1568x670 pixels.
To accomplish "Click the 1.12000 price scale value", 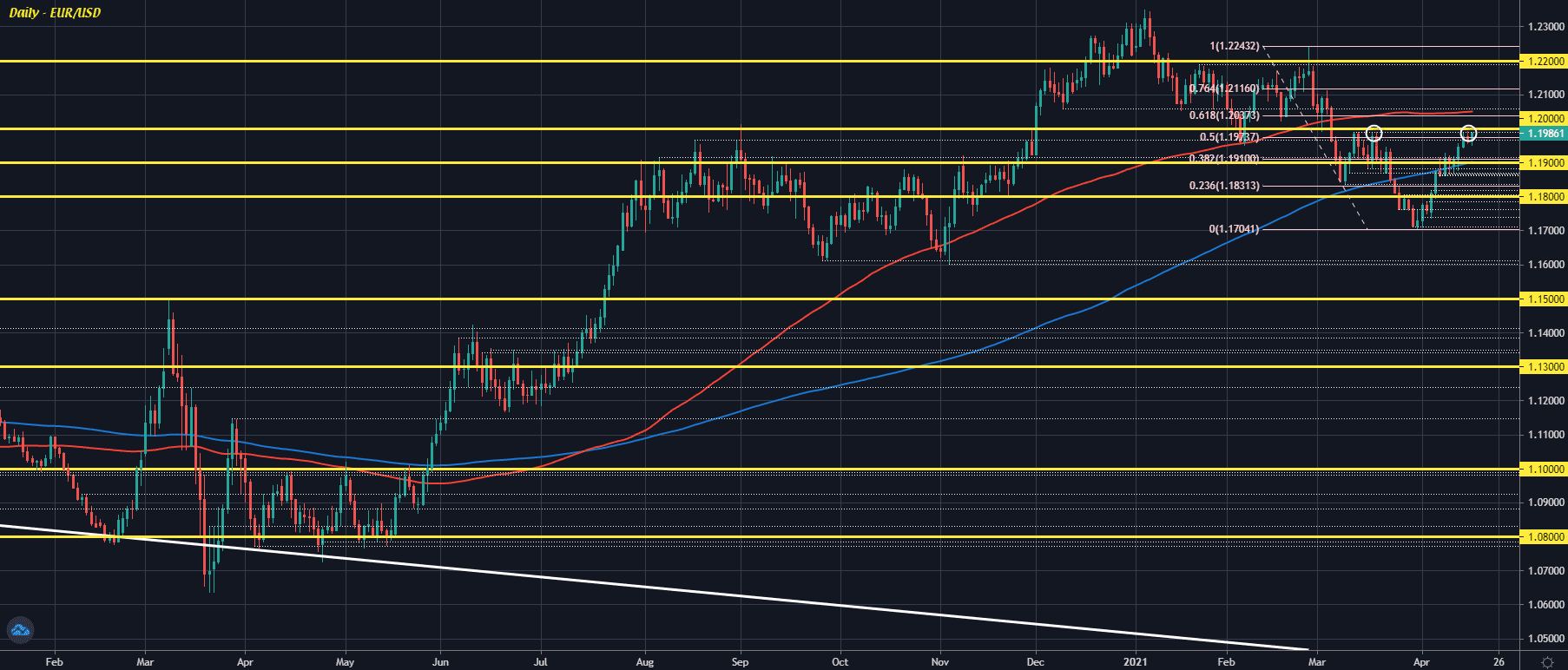I will pos(1546,401).
